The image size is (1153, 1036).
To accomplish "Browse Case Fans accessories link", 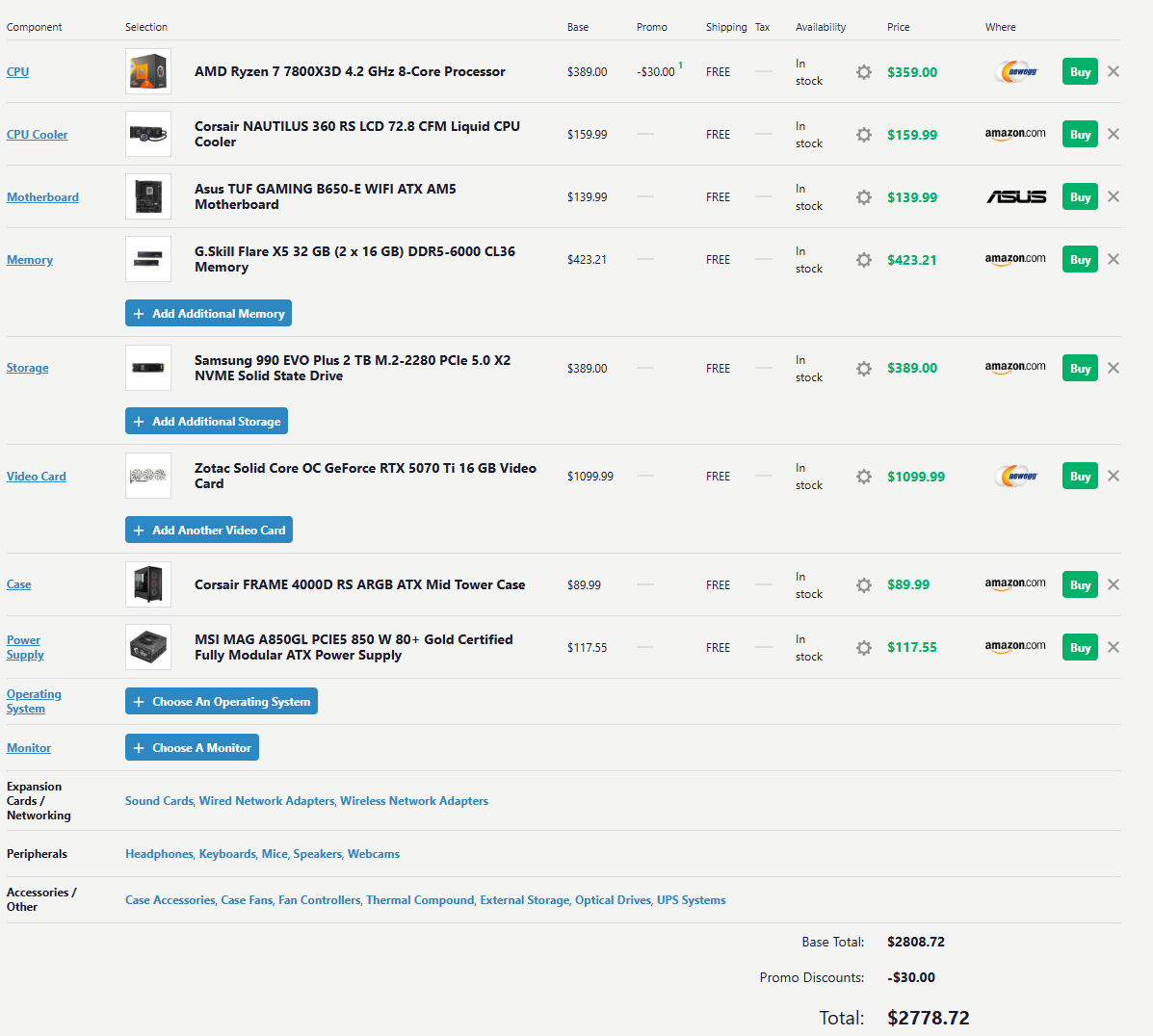I will 247,900.
